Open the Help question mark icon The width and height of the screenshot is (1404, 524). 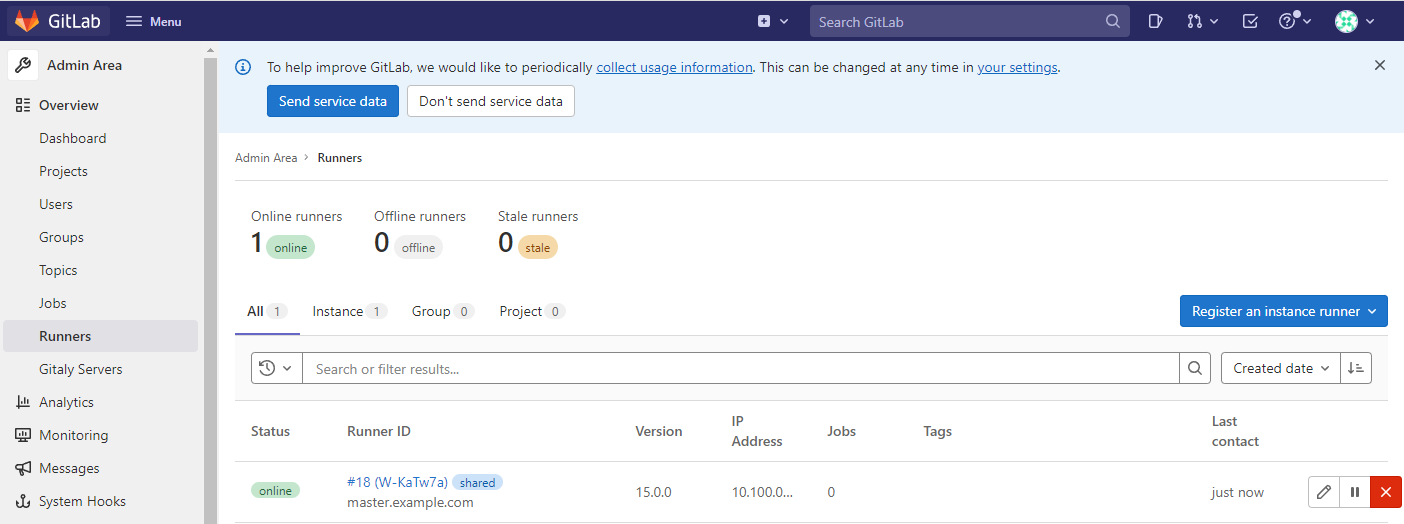[1288, 21]
